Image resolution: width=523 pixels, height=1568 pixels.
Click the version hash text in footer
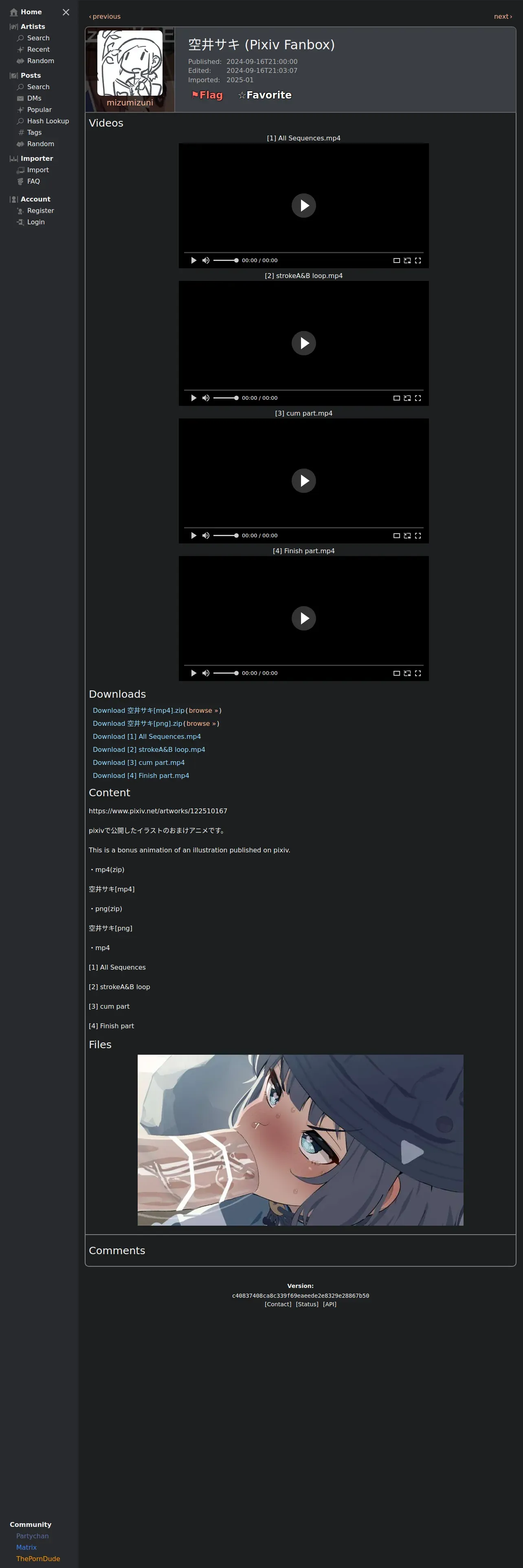click(x=300, y=1296)
